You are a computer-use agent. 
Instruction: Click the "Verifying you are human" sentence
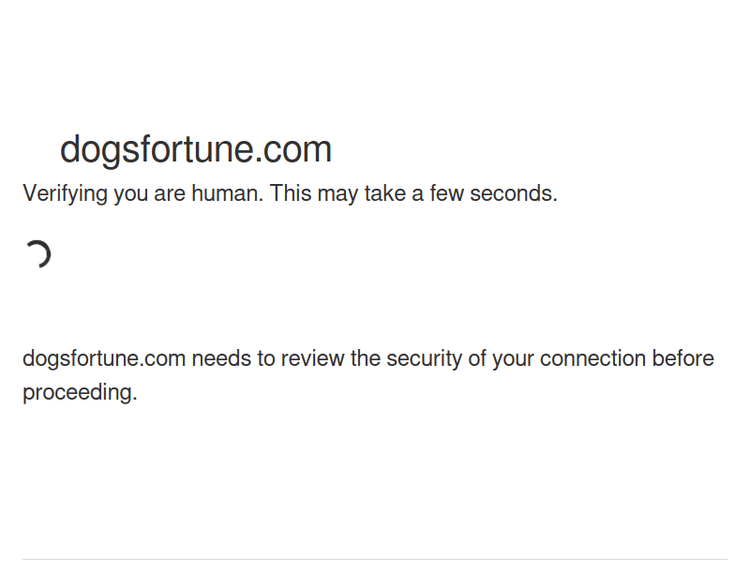(x=142, y=194)
